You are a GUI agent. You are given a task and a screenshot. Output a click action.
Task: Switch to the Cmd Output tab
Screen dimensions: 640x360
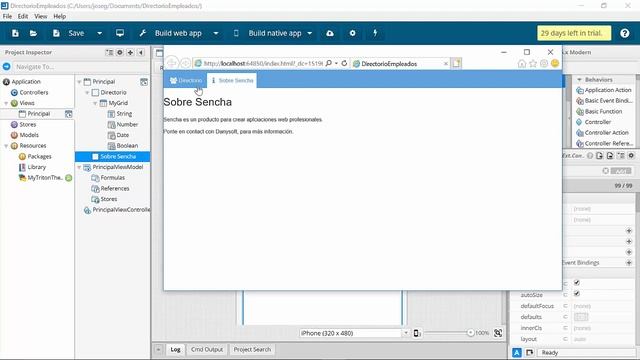tap(207, 349)
